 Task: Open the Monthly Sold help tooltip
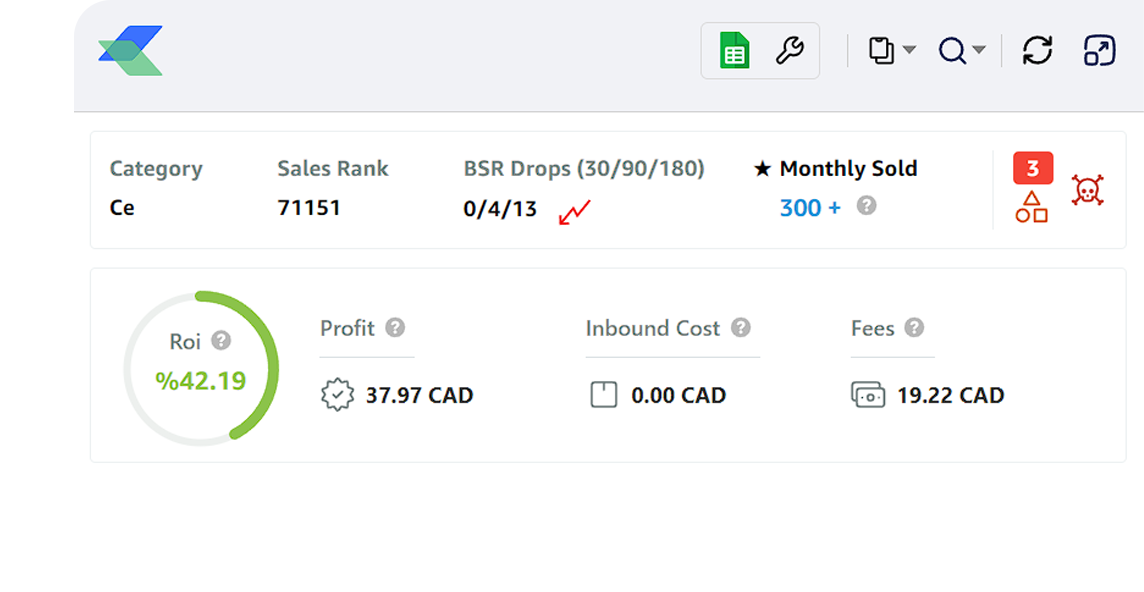[x=866, y=207]
